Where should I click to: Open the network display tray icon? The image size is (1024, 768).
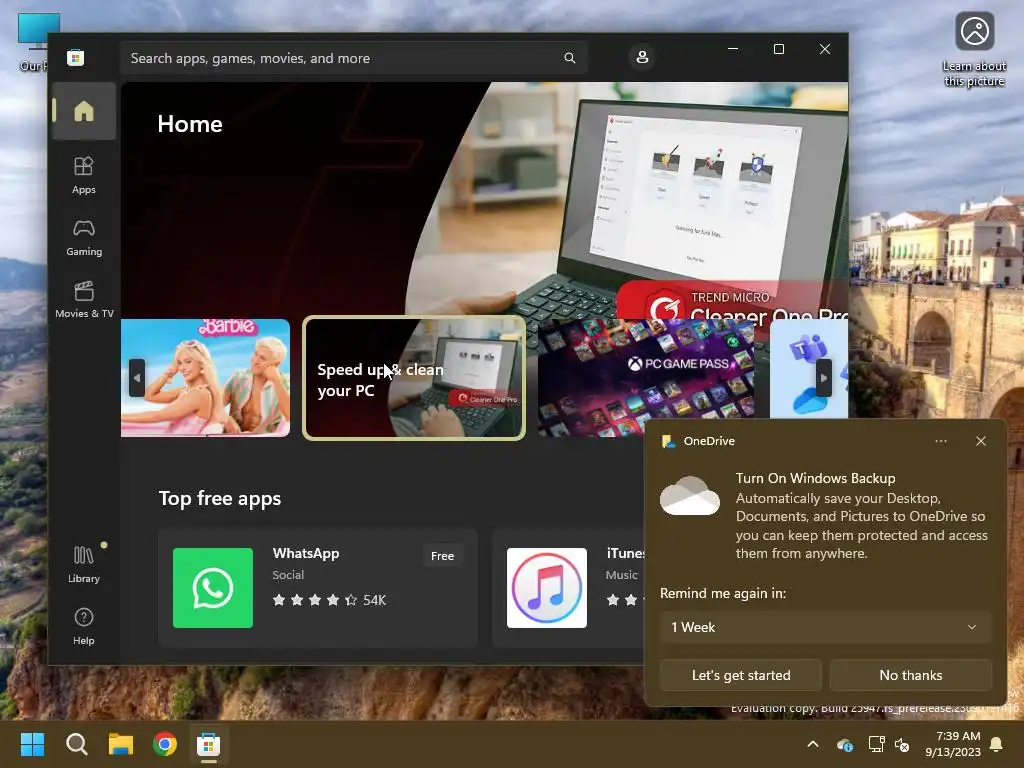[x=876, y=744]
